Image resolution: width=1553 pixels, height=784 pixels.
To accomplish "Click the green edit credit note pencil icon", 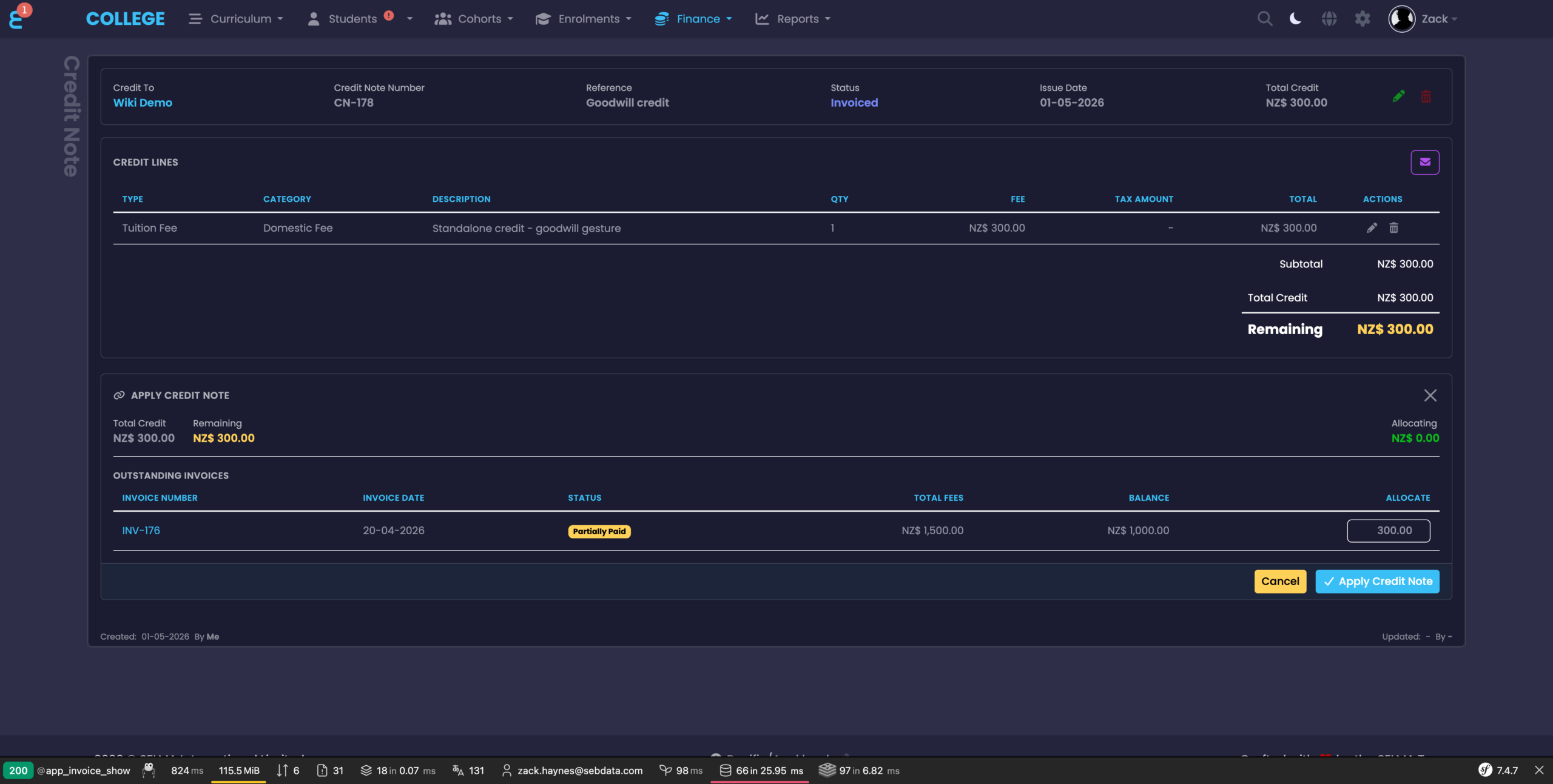I will pos(1399,96).
